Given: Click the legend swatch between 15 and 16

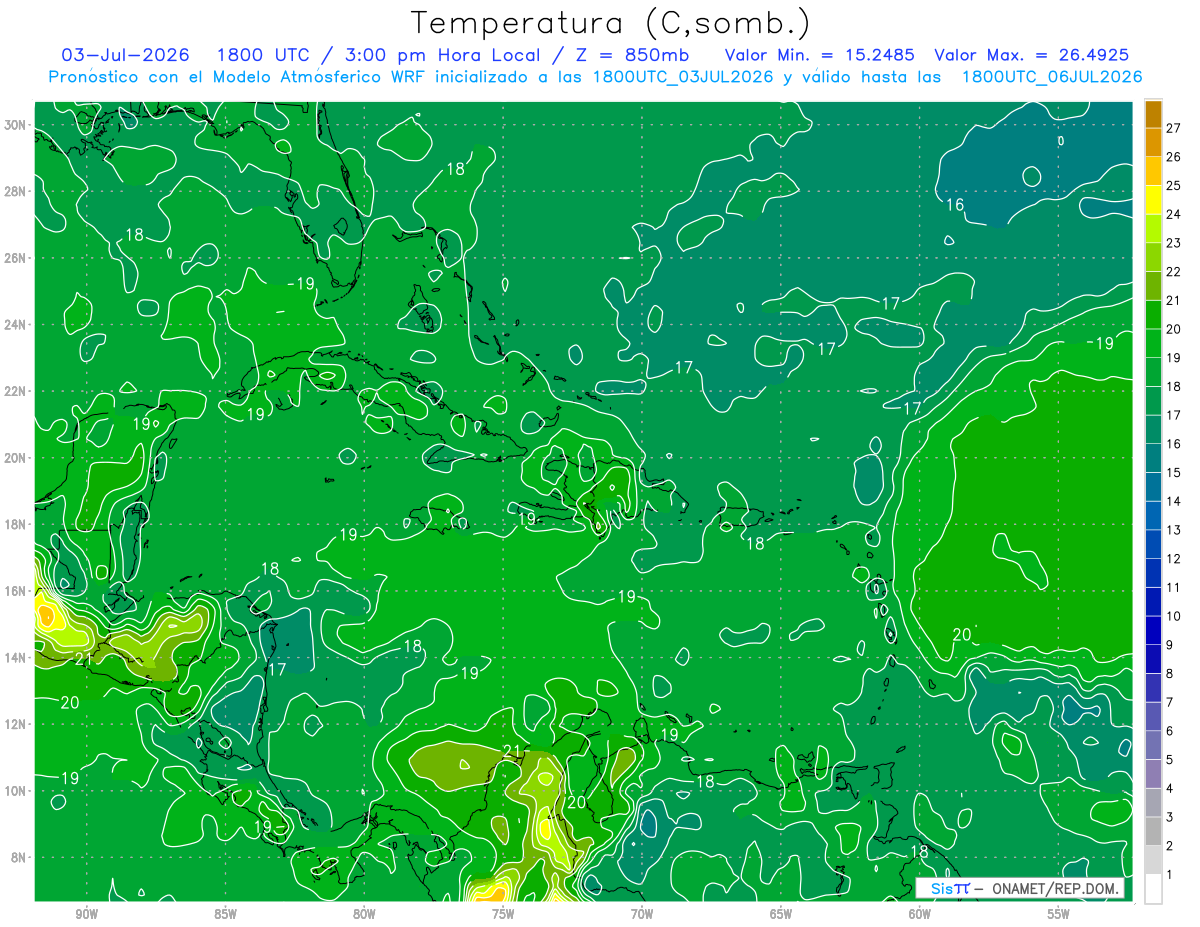Looking at the screenshot, I should (1153, 458).
